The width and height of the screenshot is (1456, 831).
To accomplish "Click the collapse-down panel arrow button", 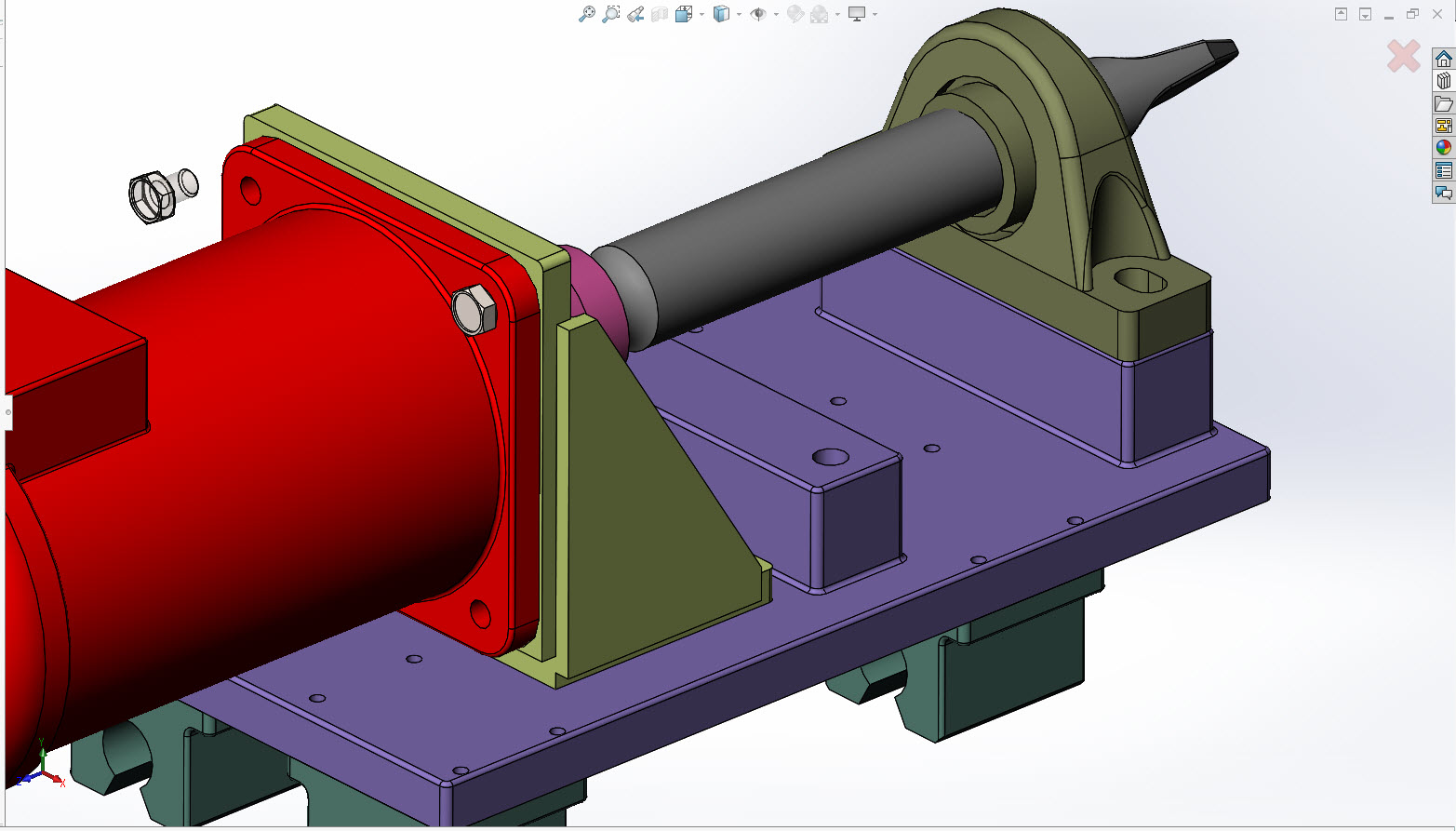I will 1365,14.
